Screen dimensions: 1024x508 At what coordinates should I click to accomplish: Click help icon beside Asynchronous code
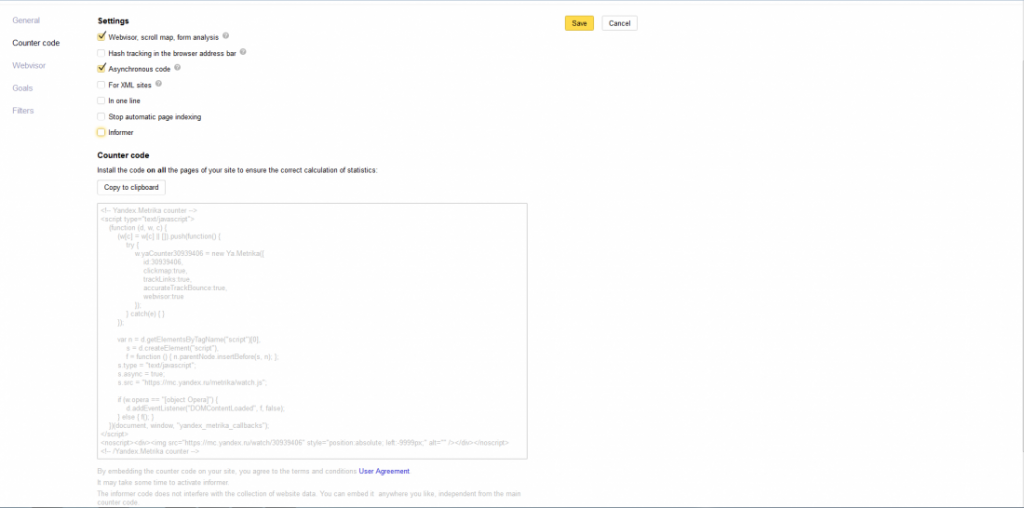[x=178, y=68]
